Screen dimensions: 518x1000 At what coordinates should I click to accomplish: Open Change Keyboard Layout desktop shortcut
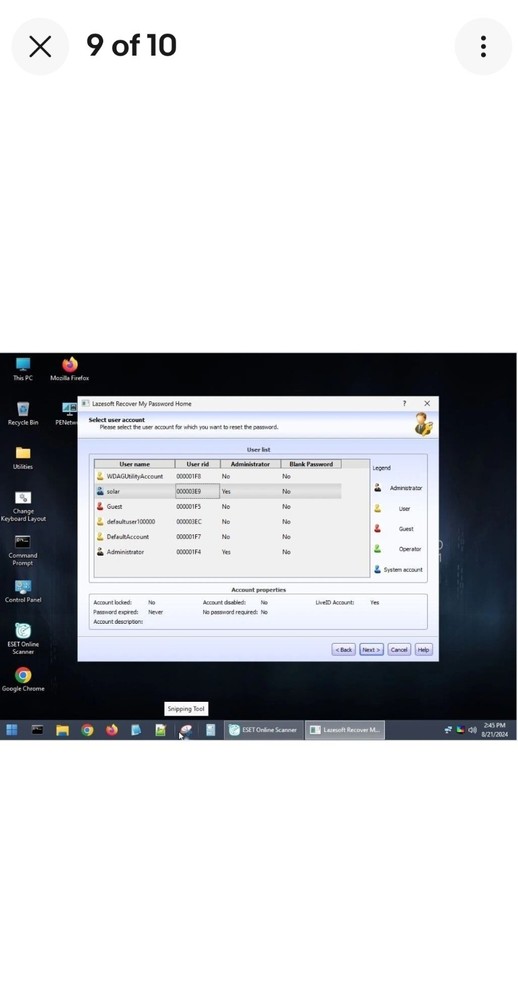coord(23,506)
